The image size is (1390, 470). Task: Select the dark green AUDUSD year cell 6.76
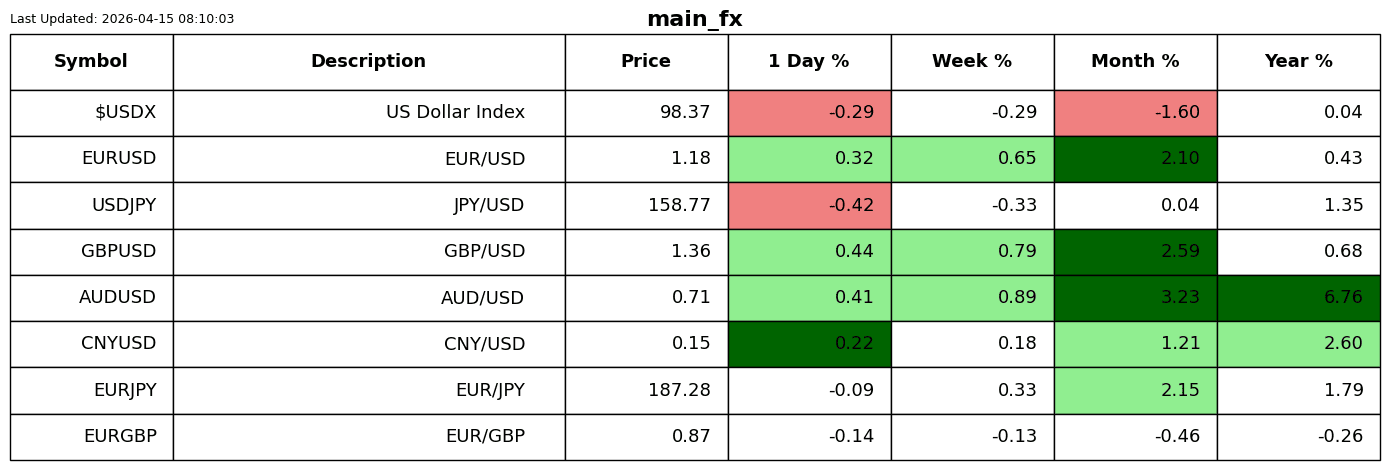pyautogui.click(x=1298, y=298)
